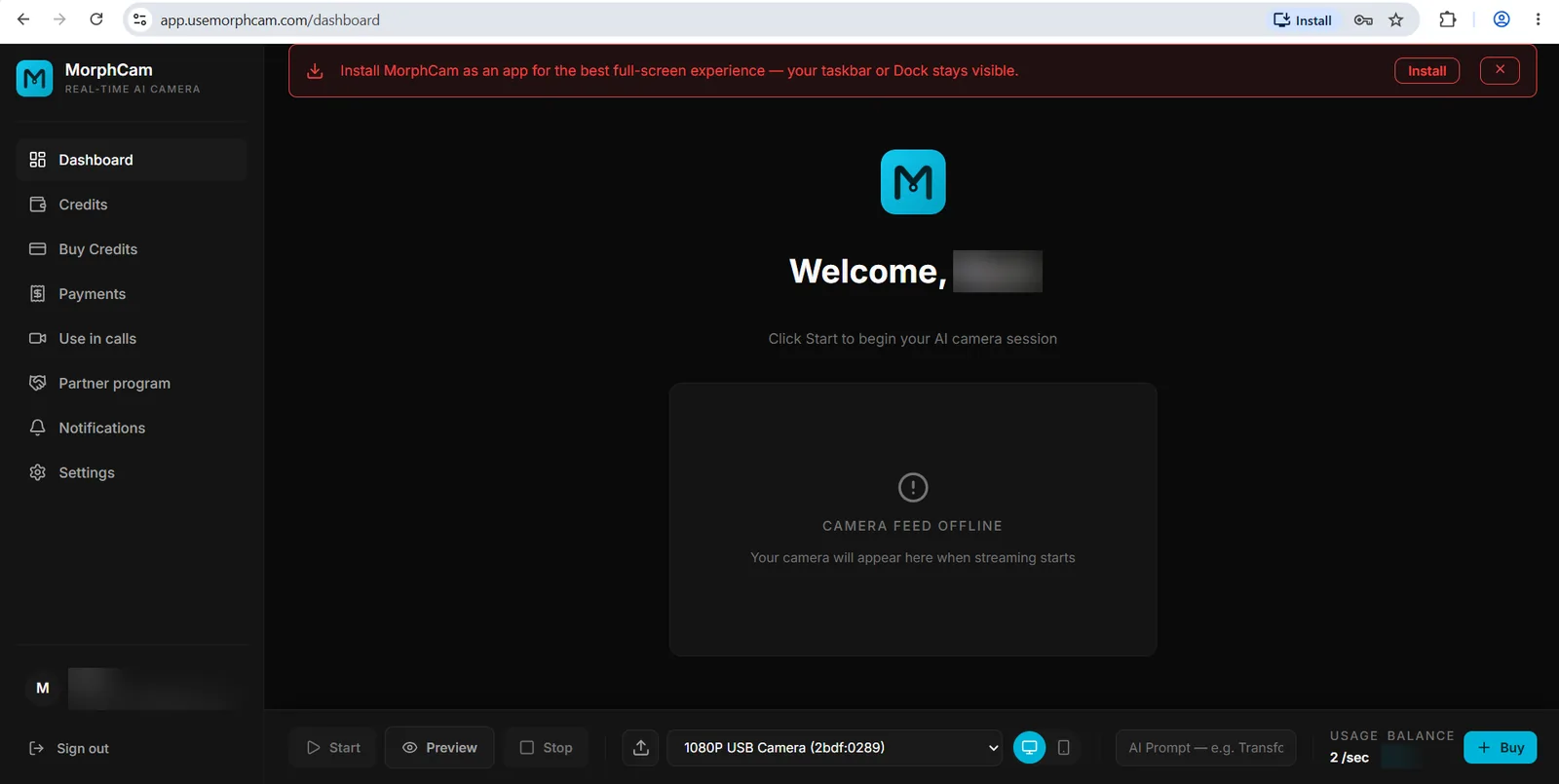Open Use in calls section
1559x784 pixels.
(x=132, y=339)
